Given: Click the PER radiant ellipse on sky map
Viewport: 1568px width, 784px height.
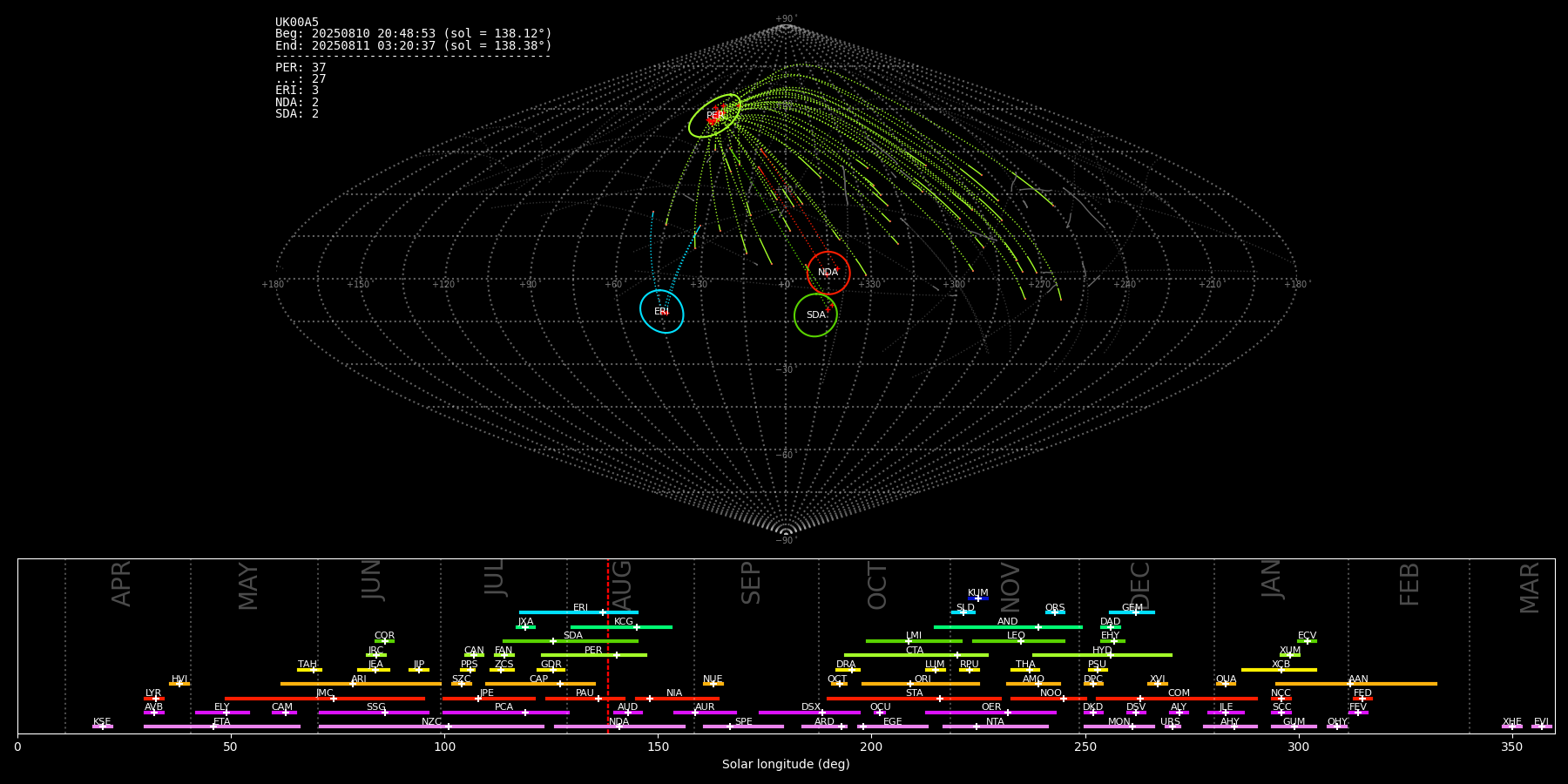Looking at the screenshot, I should 715,116.
